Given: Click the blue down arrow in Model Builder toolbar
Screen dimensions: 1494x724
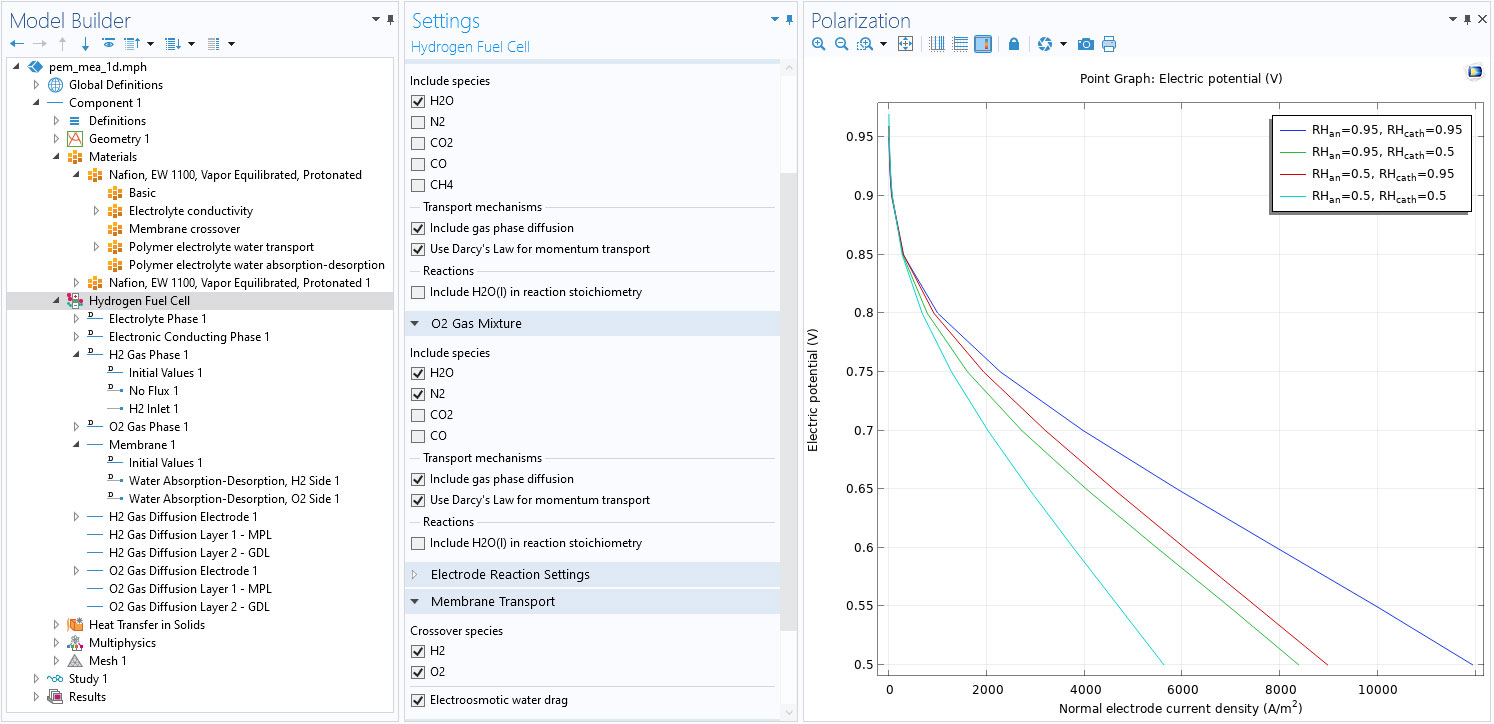Looking at the screenshot, I should (85, 44).
